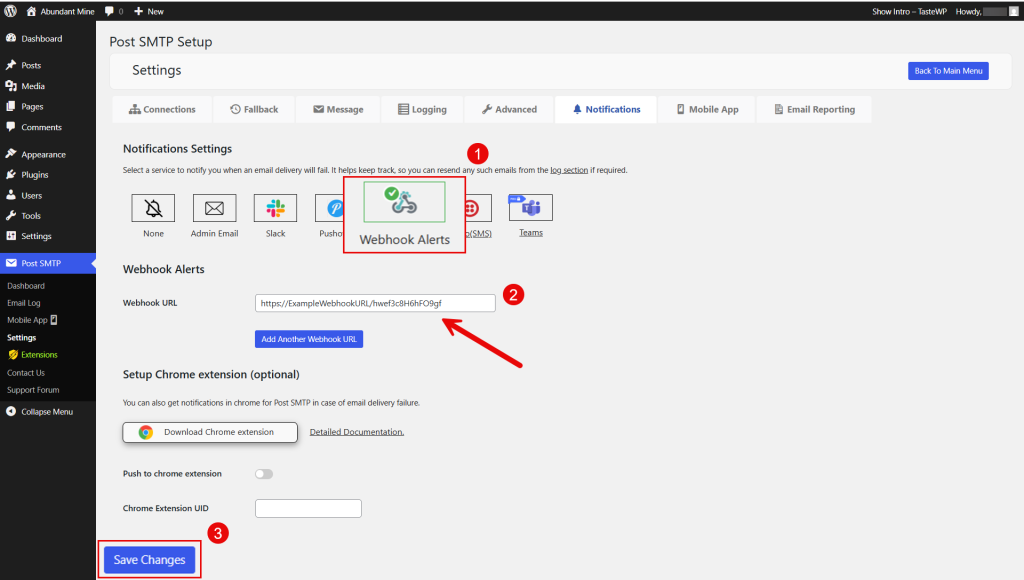Select the Slack notification icon

(x=275, y=208)
